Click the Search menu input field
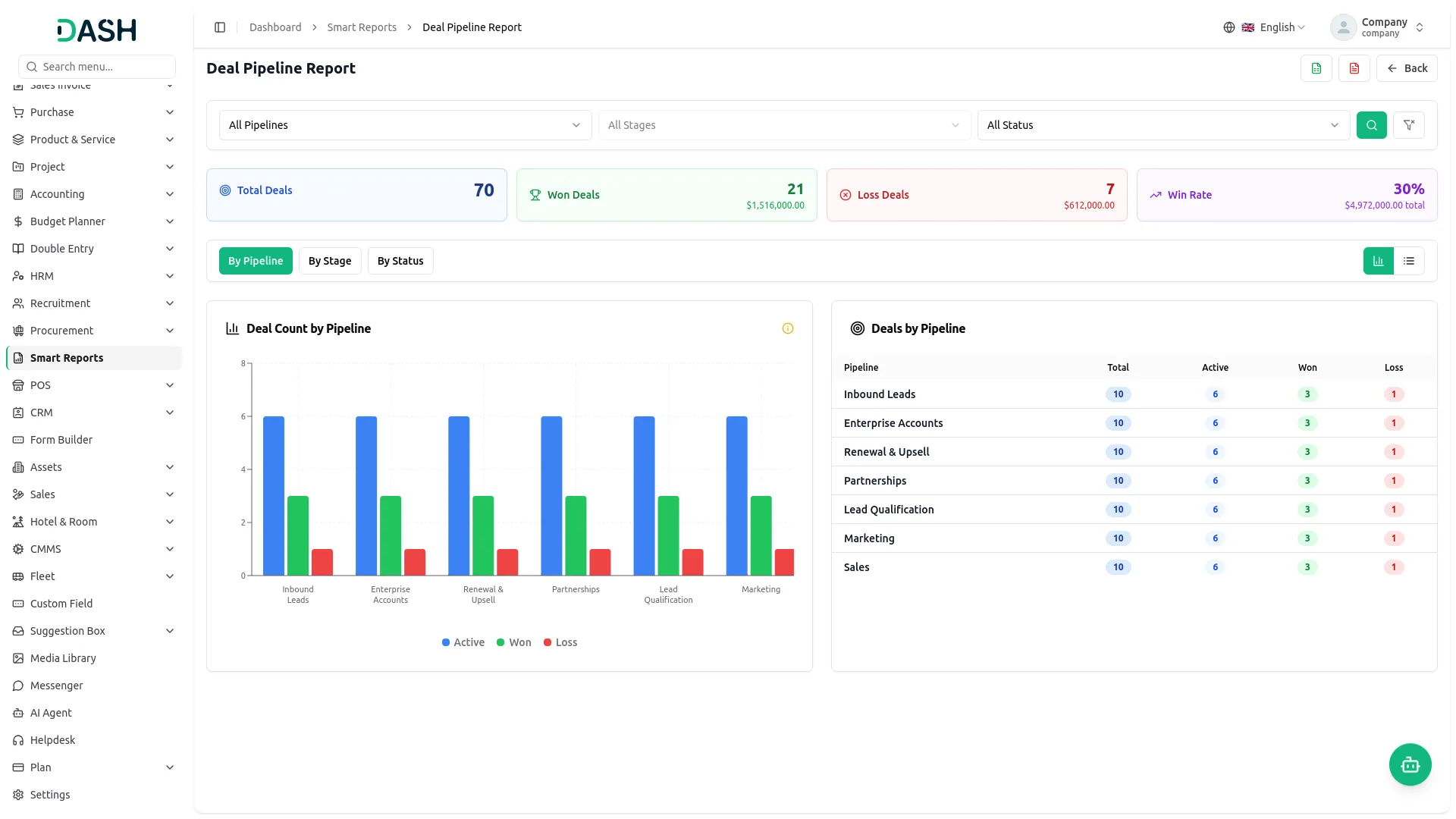 click(97, 67)
